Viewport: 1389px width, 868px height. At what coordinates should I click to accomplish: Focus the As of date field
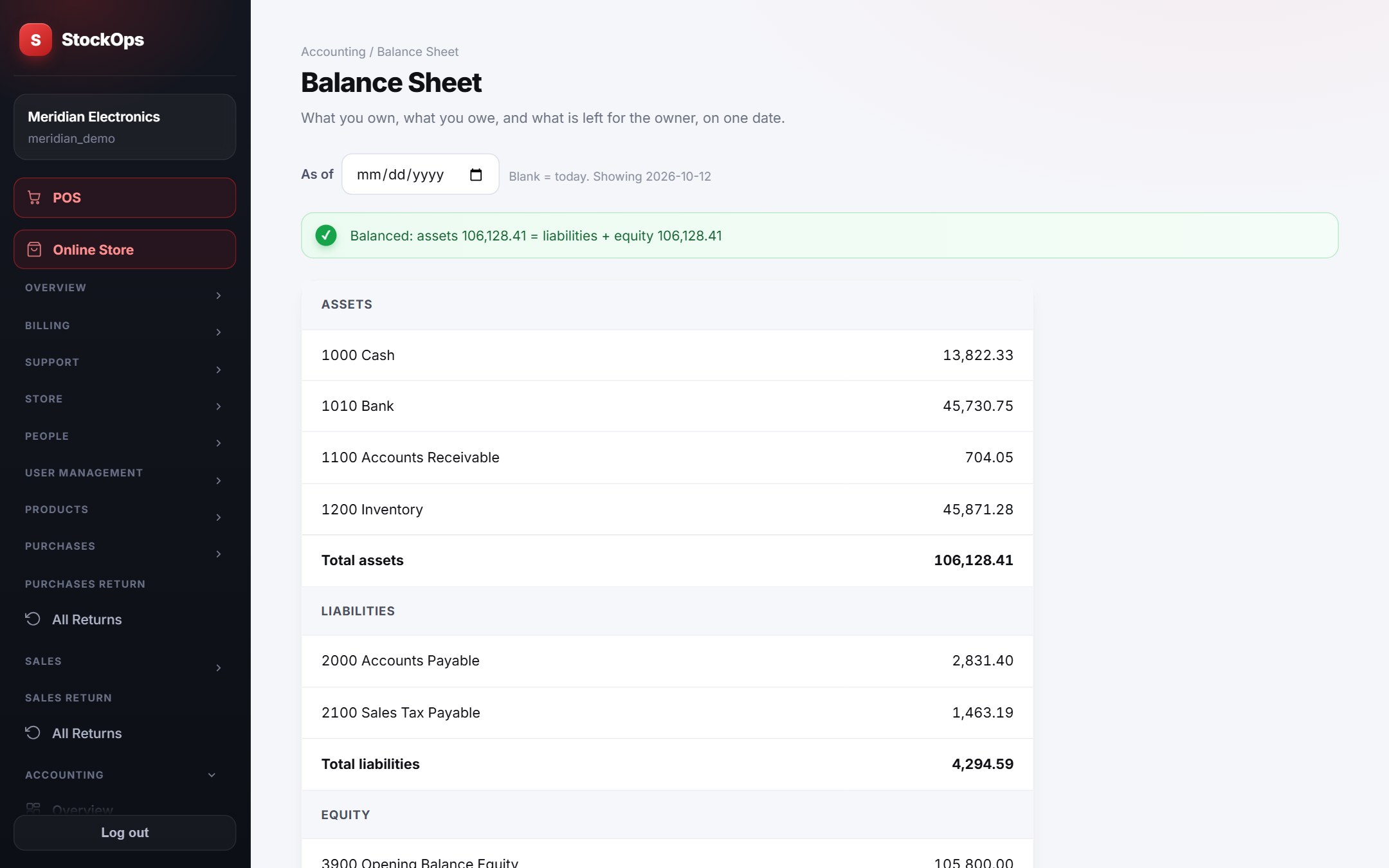pos(421,174)
